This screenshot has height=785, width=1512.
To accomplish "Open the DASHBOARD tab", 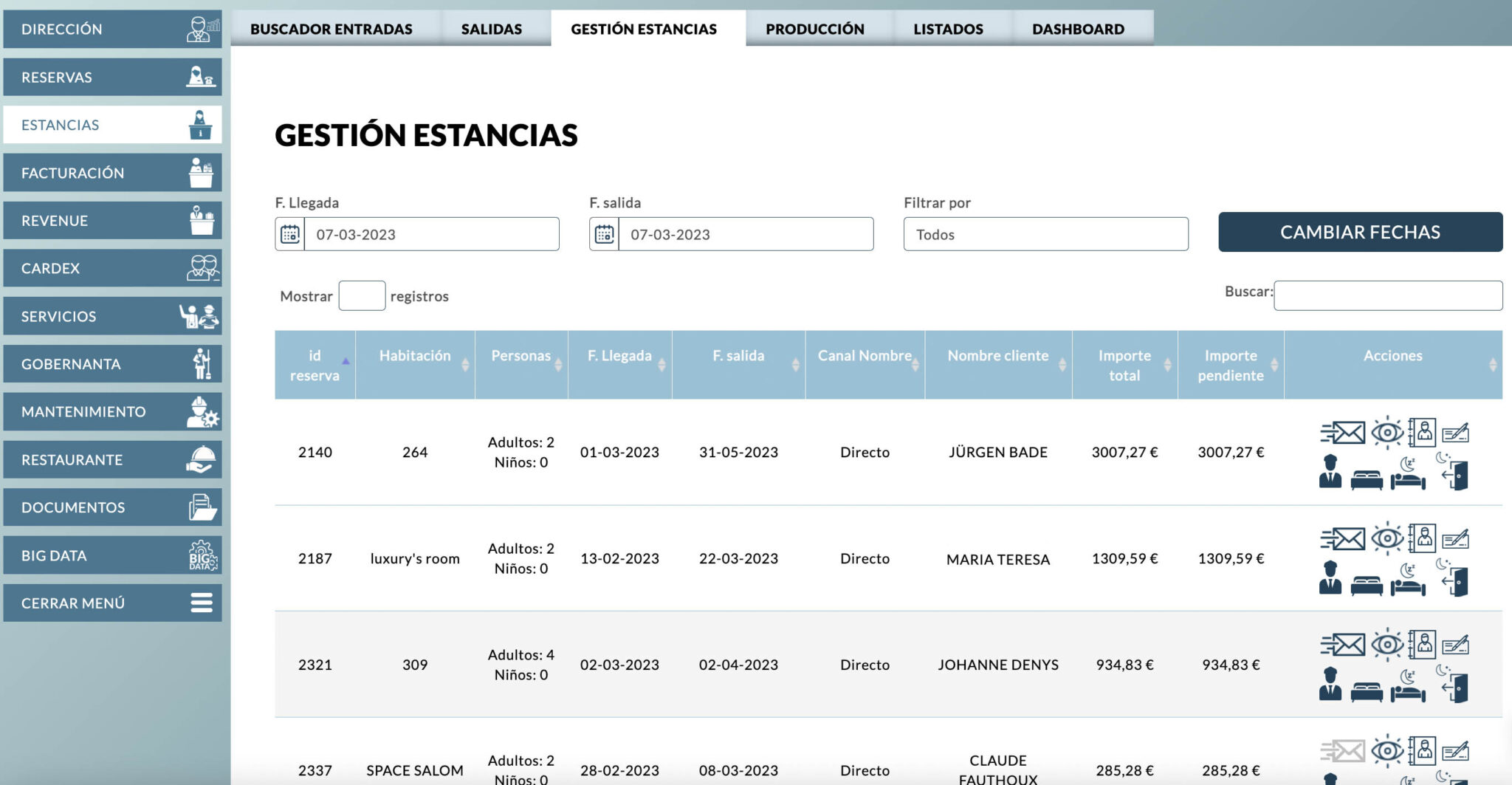I will click(1078, 29).
